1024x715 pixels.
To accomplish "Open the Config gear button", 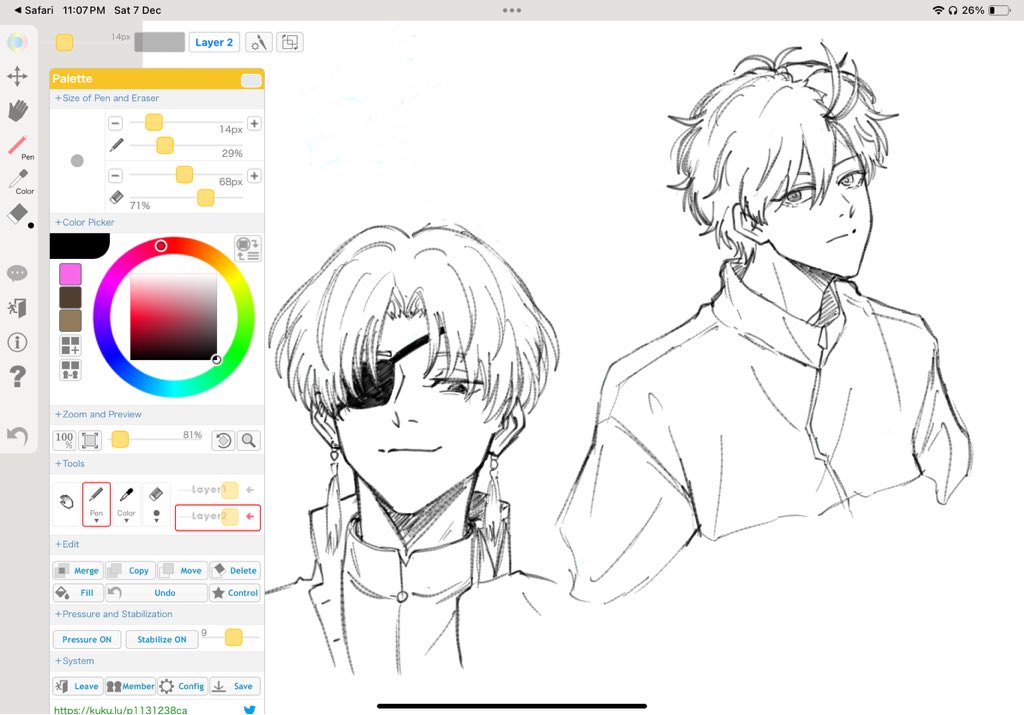I will pyautogui.click(x=182, y=686).
